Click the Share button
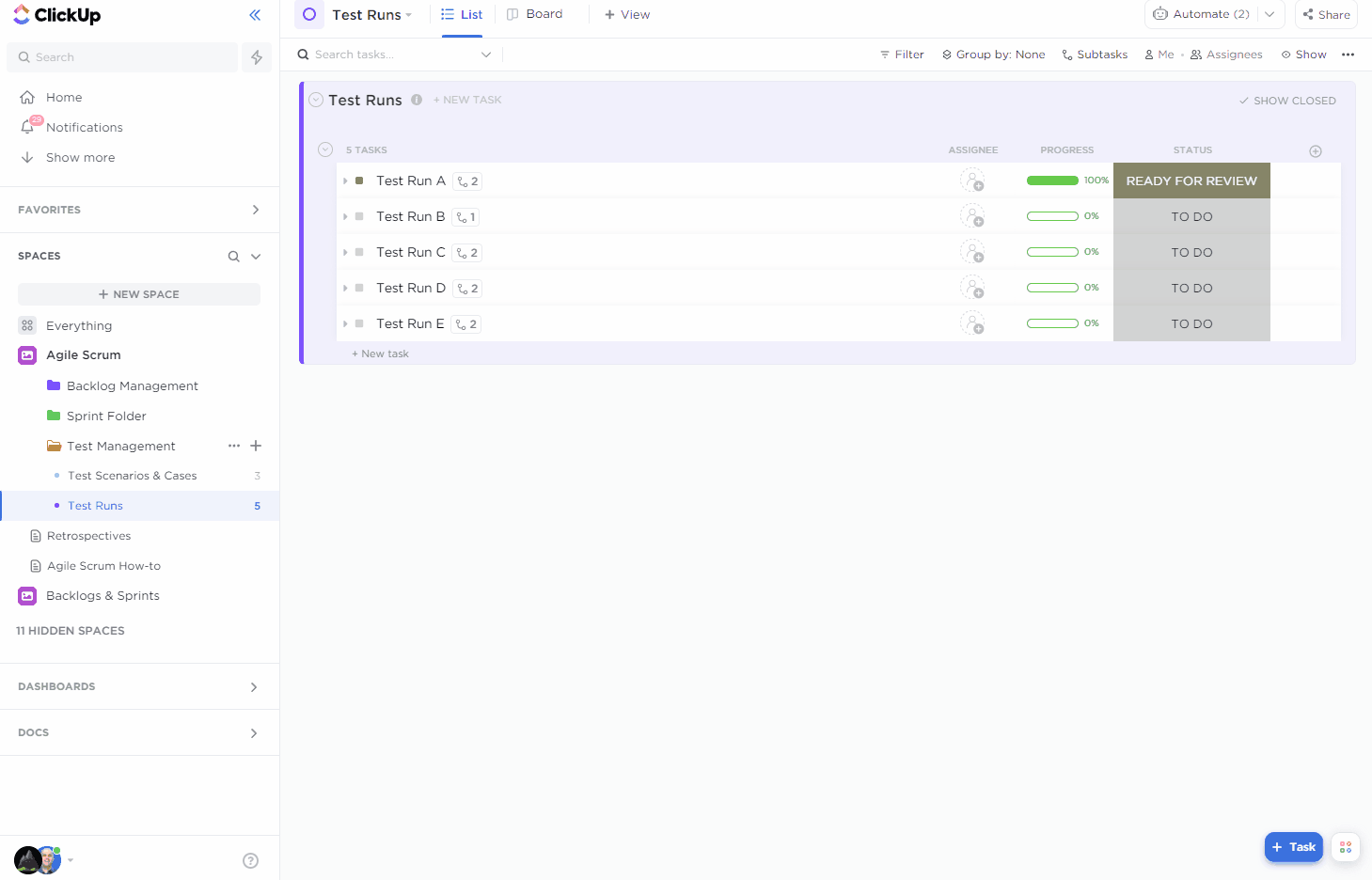The width and height of the screenshot is (1372, 880). pyautogui.click(x=1326, y=15)
